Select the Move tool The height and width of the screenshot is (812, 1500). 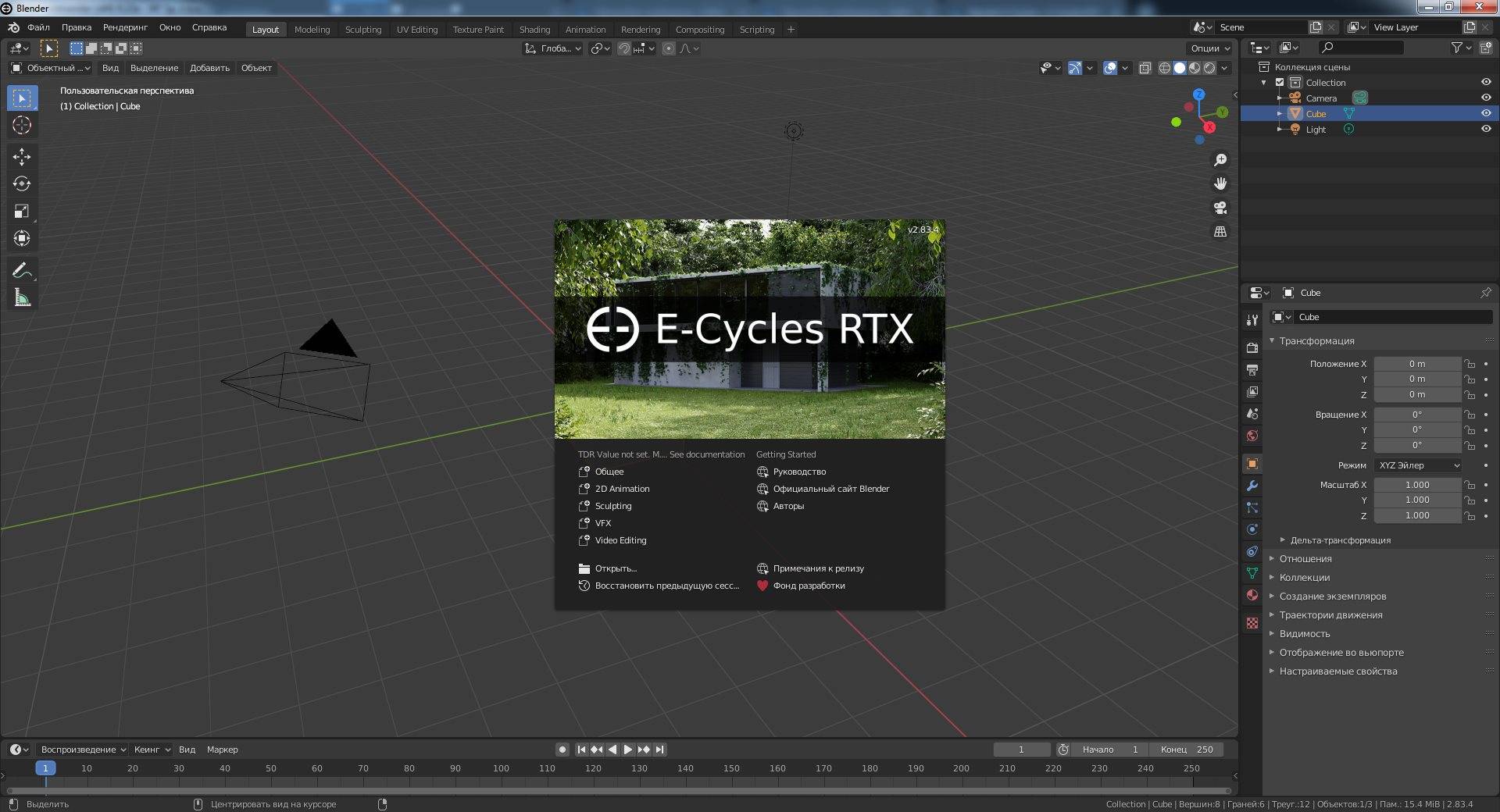click(x=22, y=157)
